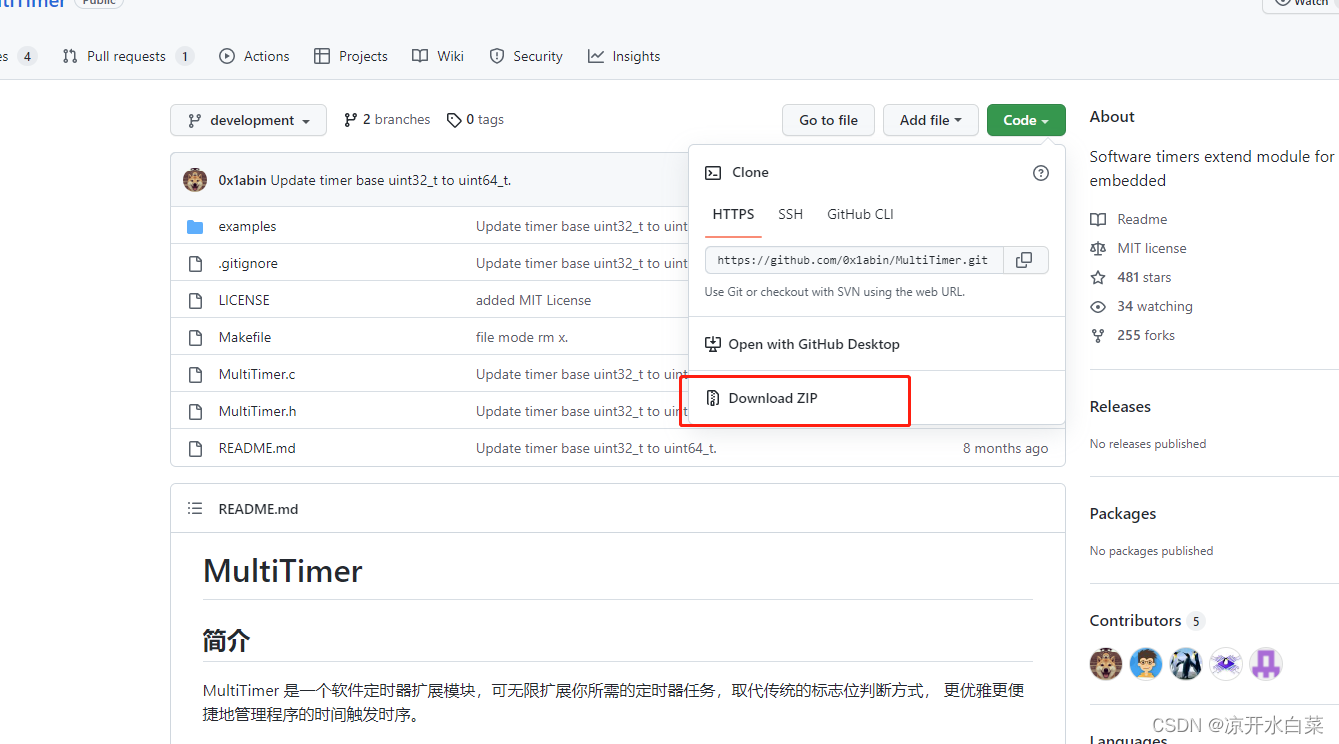1339x744 pixels.
Task: Click the first contributor avatar (lion)
Action: point(1106,664)
